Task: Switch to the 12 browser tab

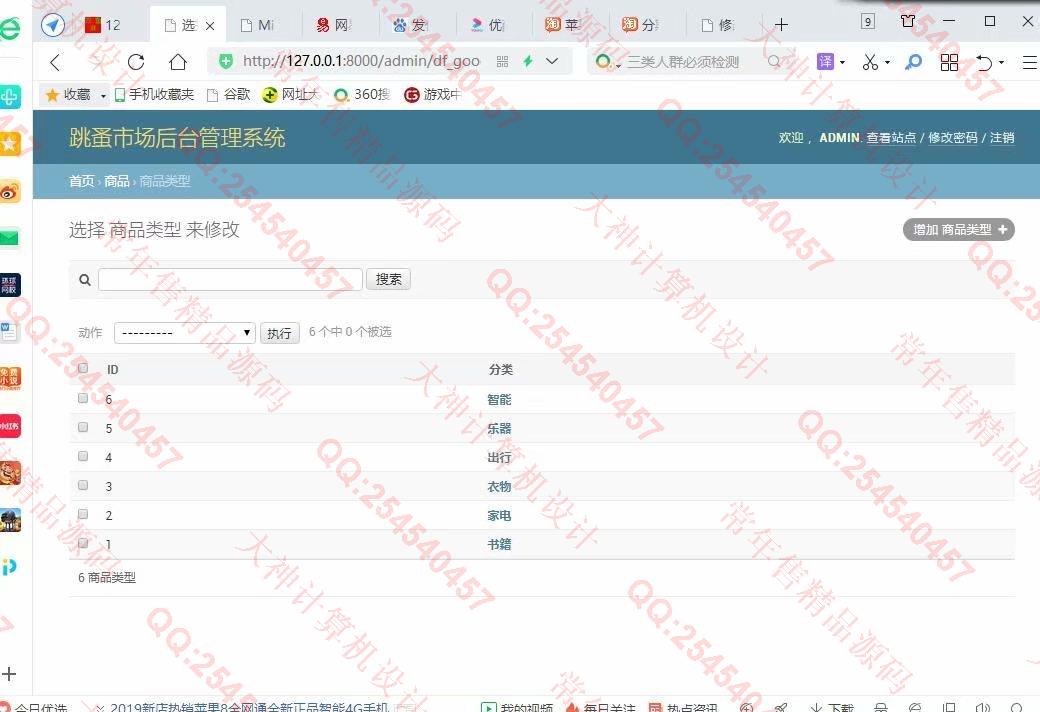Action: [105, 25]
